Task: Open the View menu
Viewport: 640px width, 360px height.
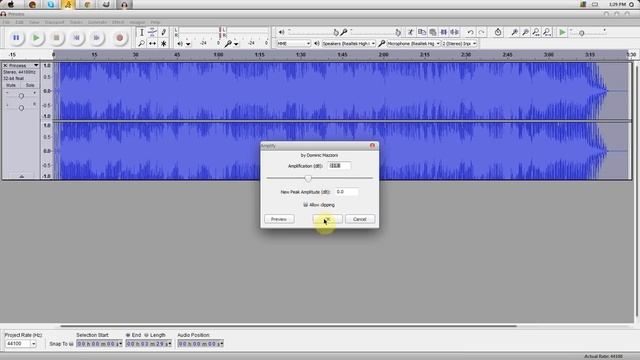Action: click(x=34, y=22)
